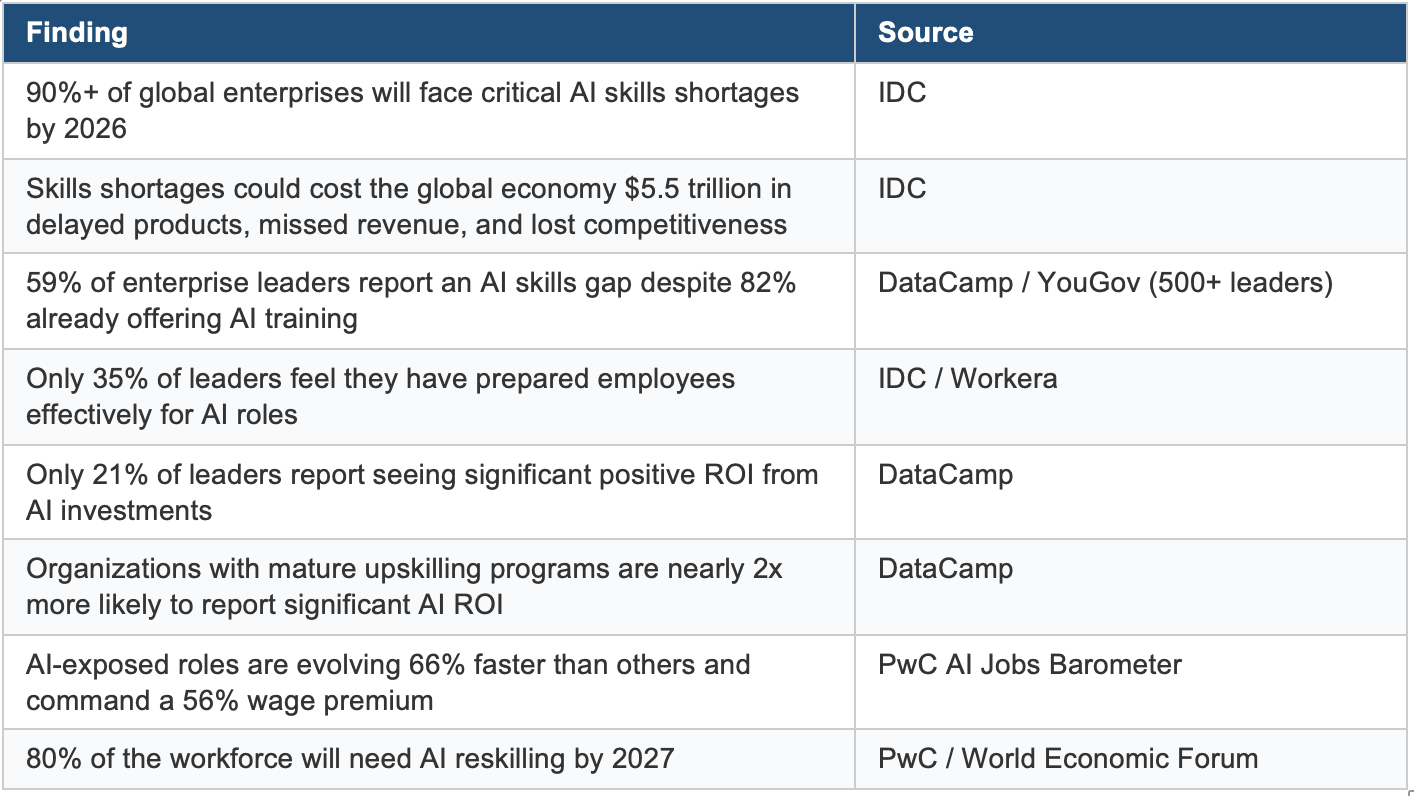Click the Finding column header
1414x796 pixels.
77,33
